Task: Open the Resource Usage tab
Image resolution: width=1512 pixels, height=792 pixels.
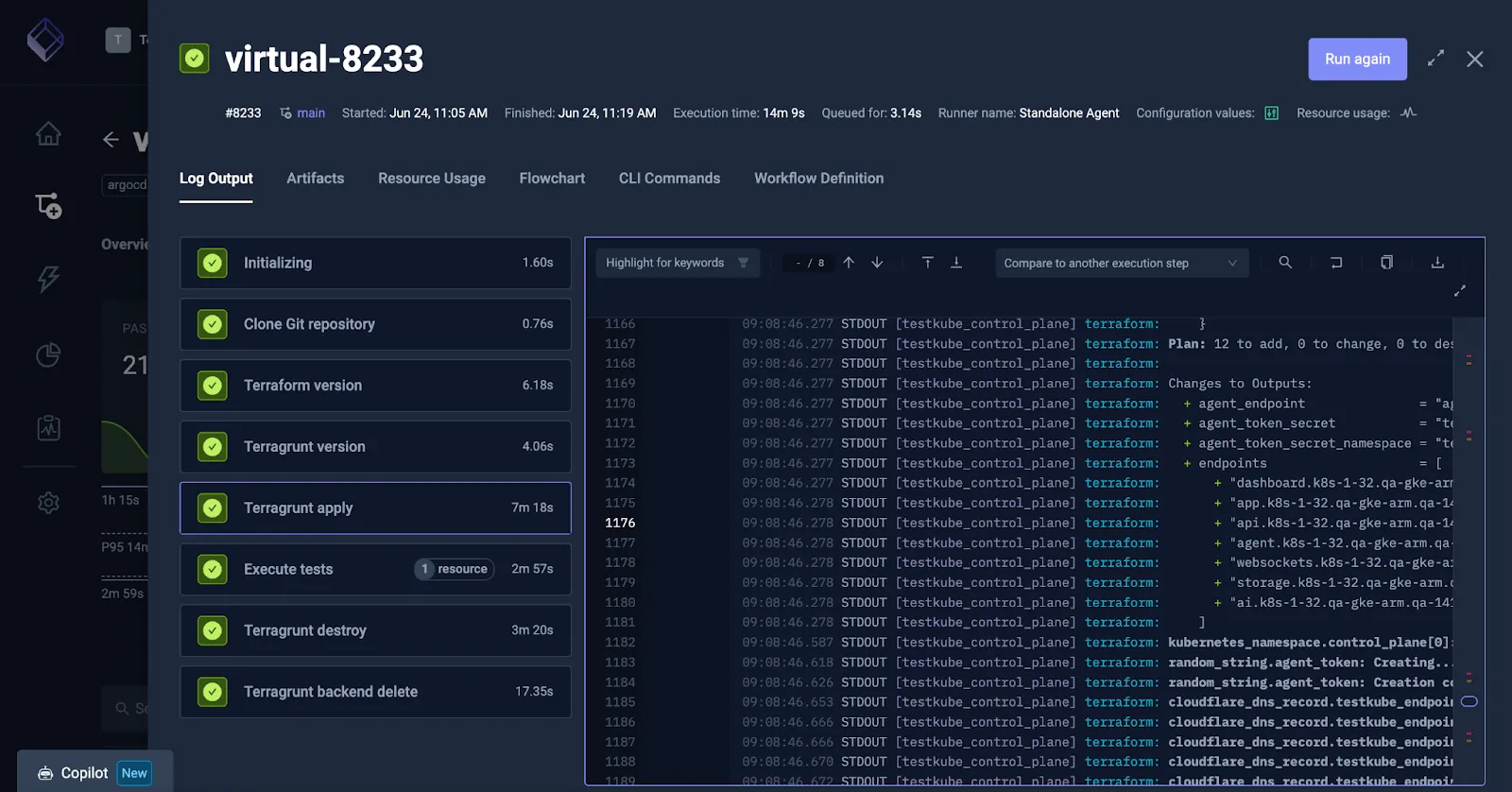Action: (x=432, y=178)
